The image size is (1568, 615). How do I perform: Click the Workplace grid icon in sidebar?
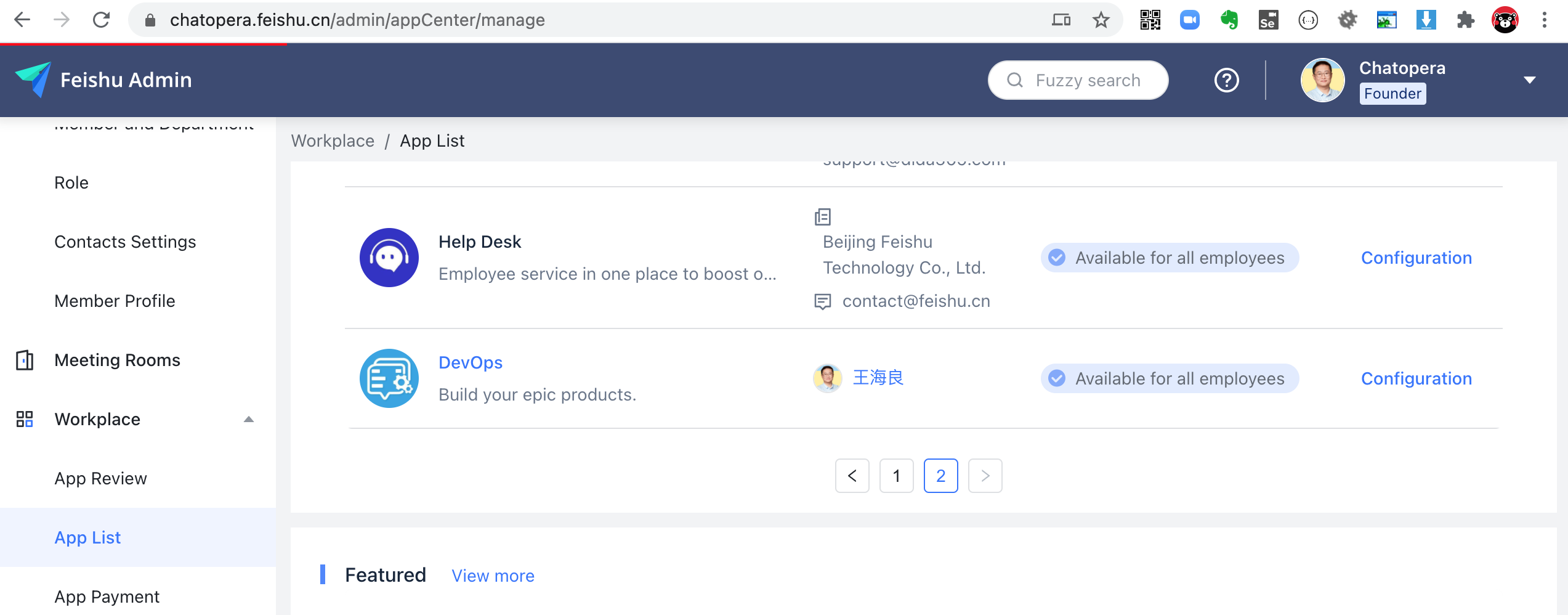pos(25,419)
